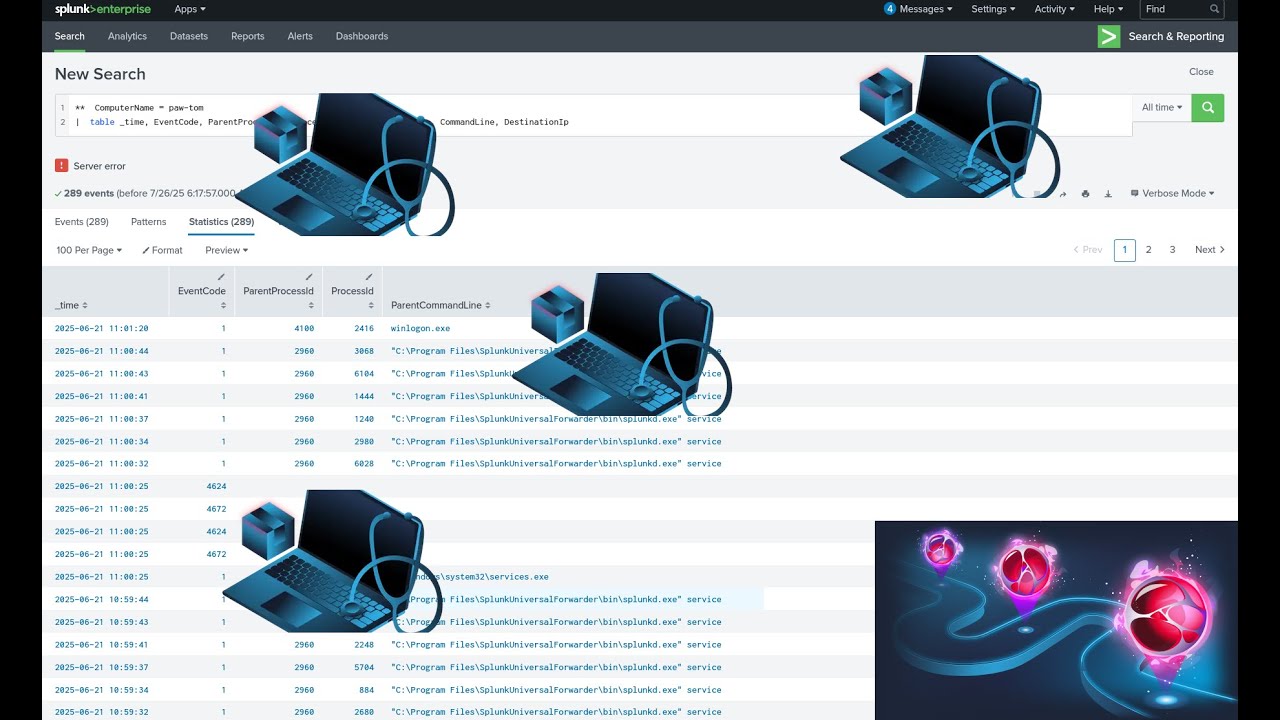Click the export download icon

pos(1108,194)
